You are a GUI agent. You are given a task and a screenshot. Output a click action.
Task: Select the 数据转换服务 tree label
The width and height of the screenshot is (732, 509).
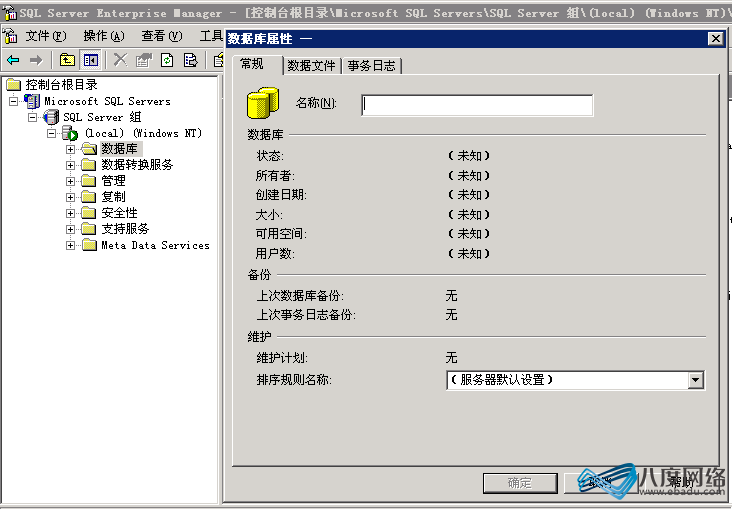(x=137, y=165)
